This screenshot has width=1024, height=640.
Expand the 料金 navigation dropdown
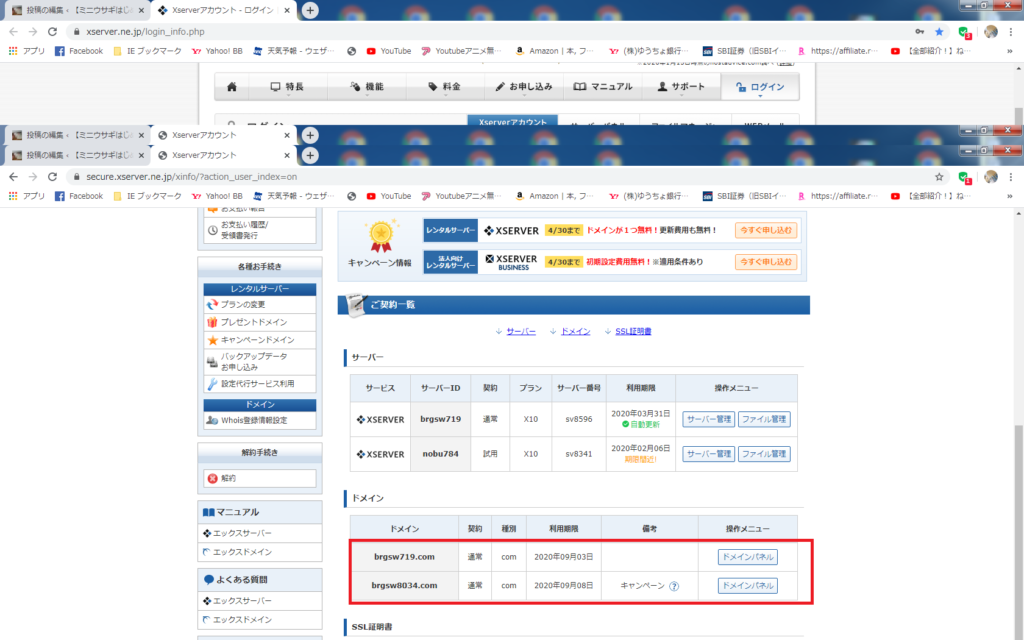444,87
